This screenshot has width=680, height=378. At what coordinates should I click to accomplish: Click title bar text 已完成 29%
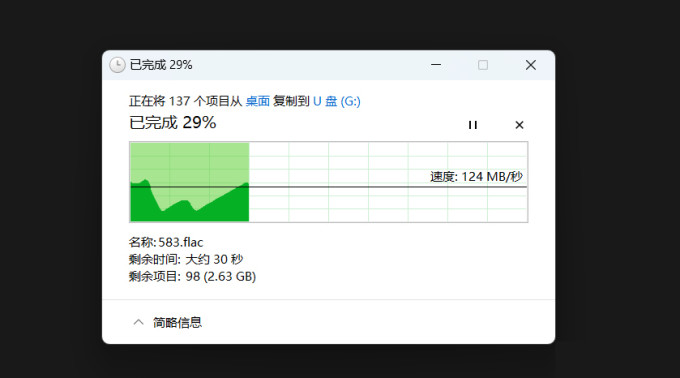161,65
